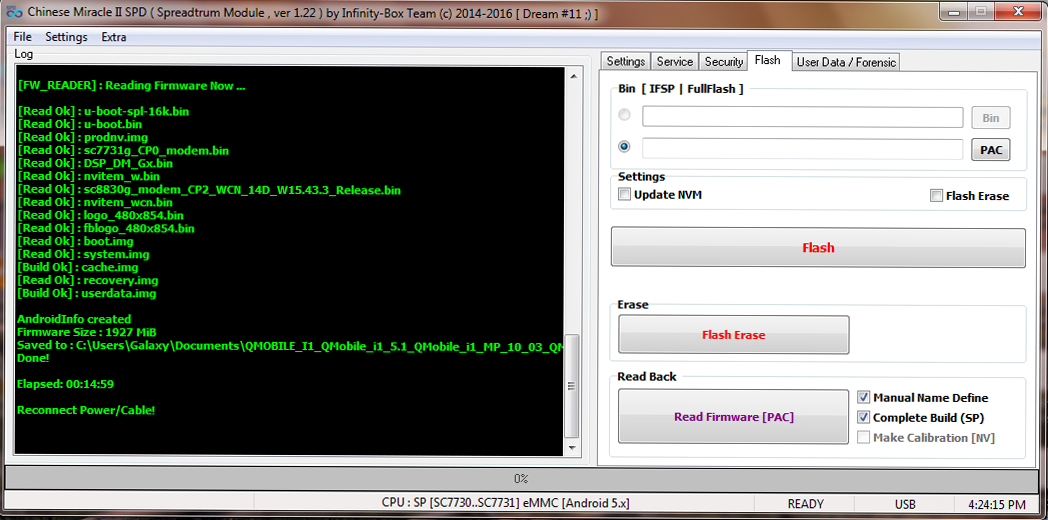This screenshot has height=520, width=1048.
Task: Uncheck Complete Build (SP)
Action: 864,418
